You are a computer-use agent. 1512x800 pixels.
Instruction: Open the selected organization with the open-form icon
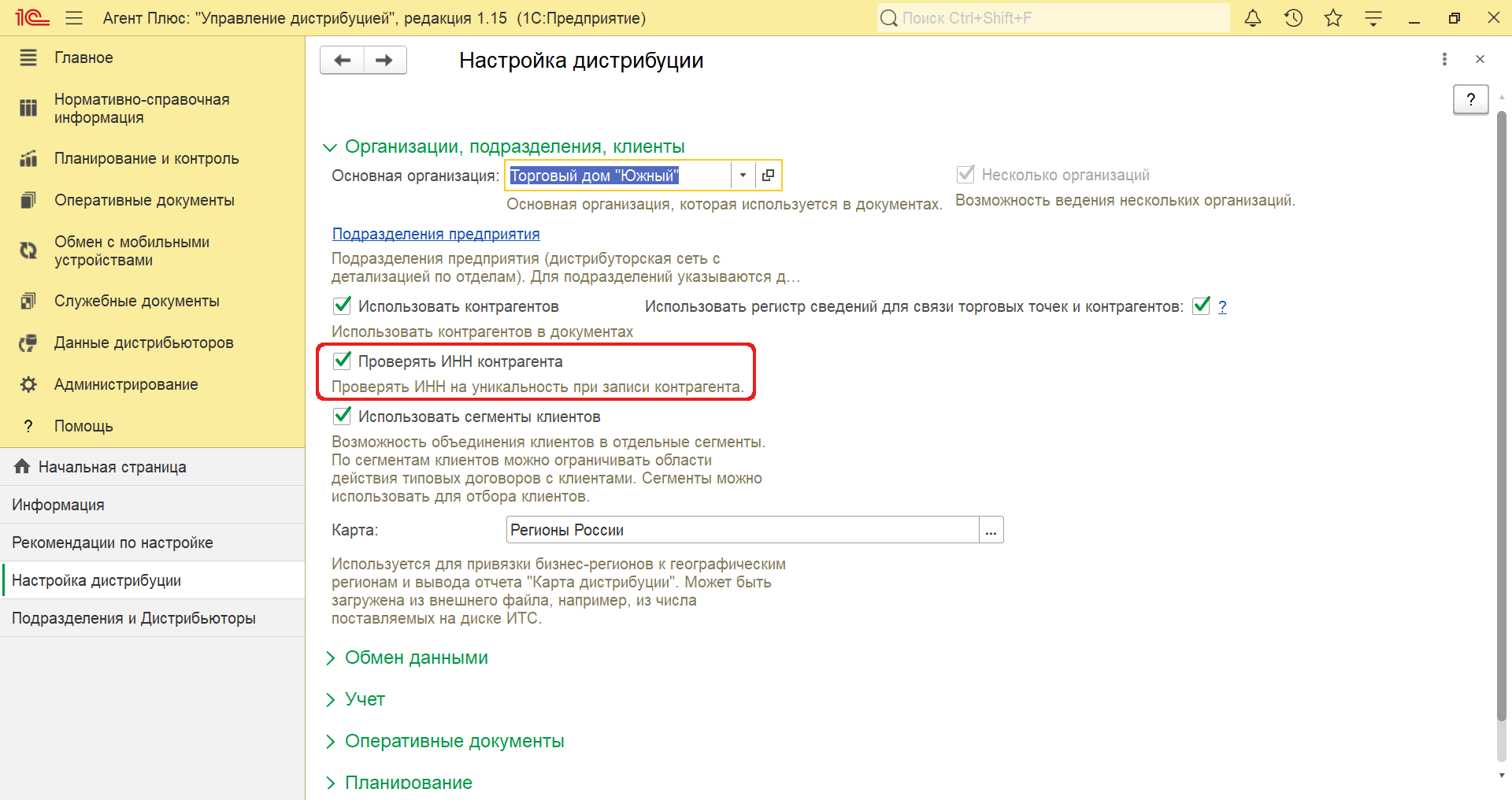tap(768, 175)
